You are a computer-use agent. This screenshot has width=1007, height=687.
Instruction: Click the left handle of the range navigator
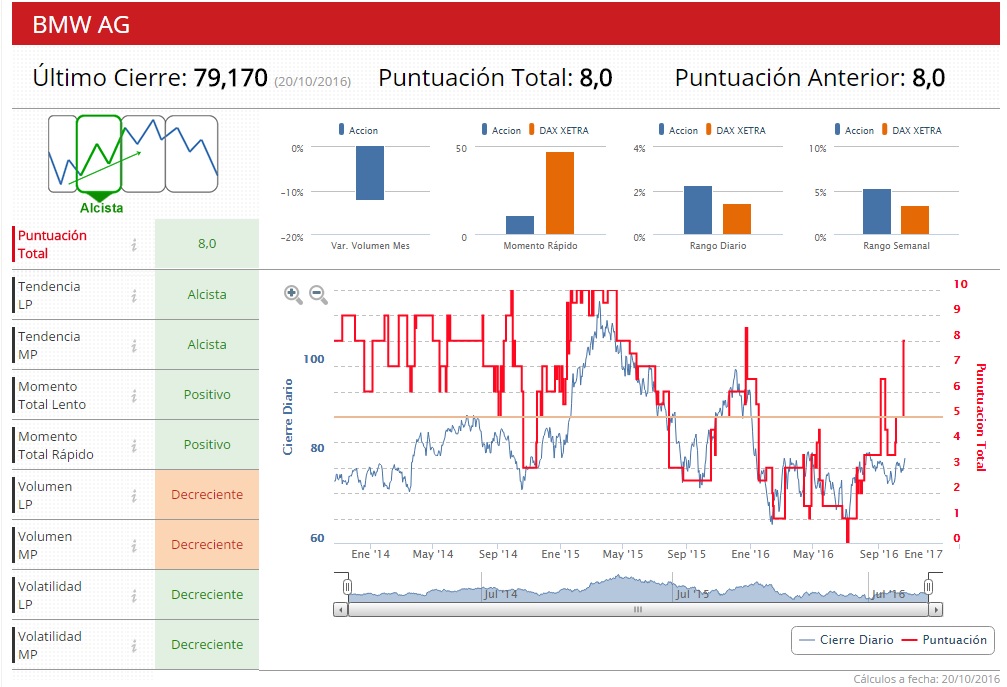(x=347, y=586)
